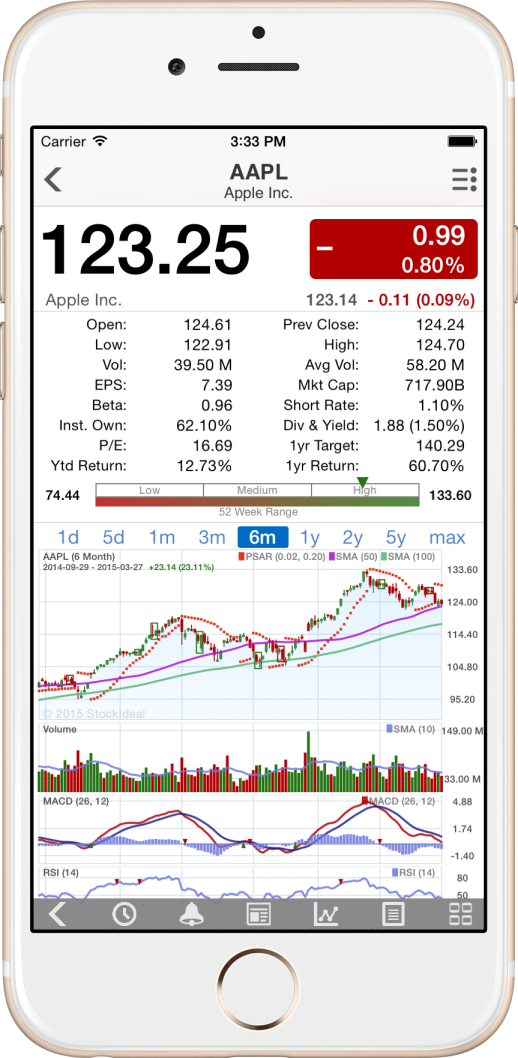Viewport: 518px width, 1058px height.
Task: Toggle the red price change box
Action: pyautogui.click(x=393, y=248)
